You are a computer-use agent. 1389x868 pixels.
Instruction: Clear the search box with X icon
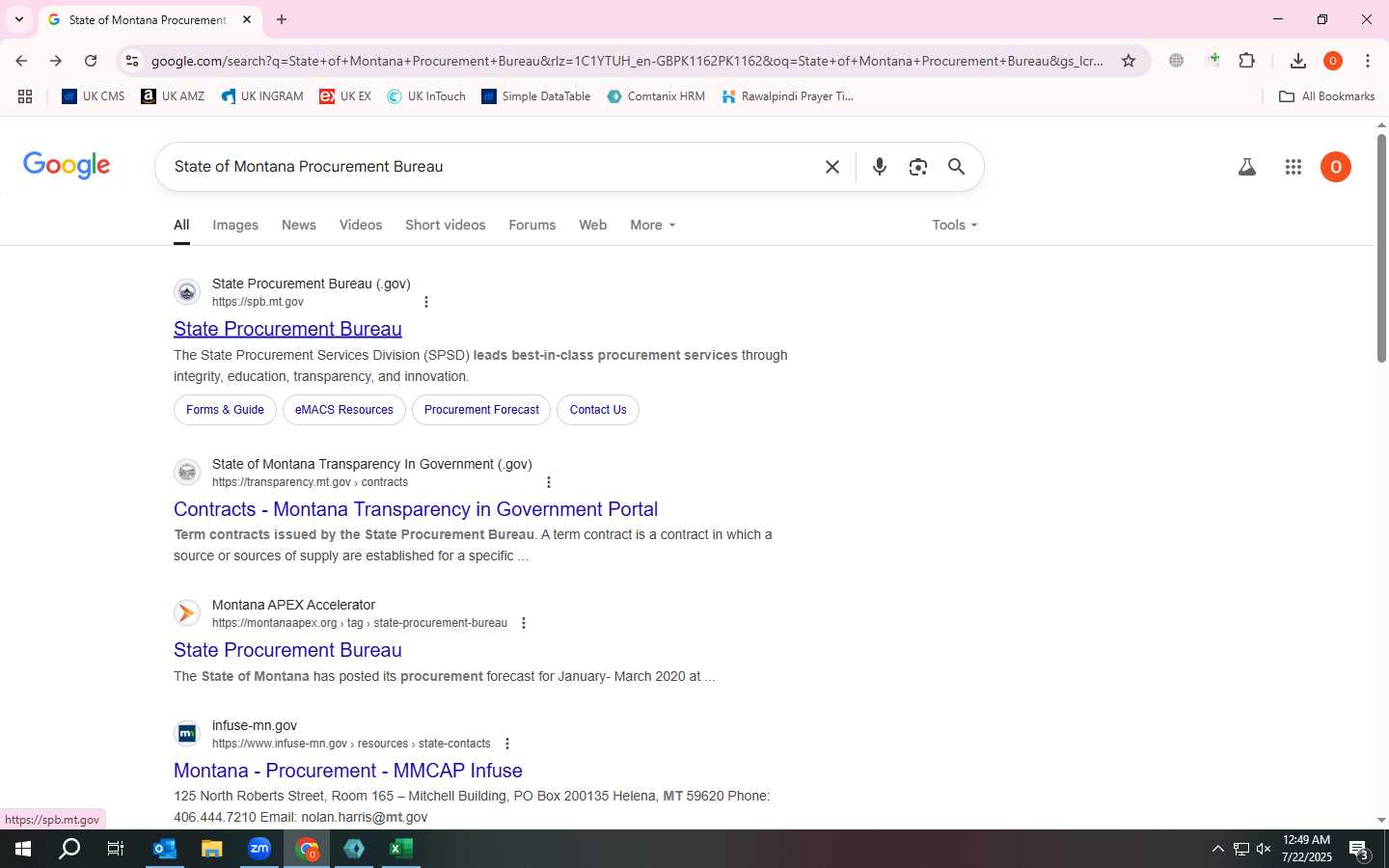pos(832,167)
